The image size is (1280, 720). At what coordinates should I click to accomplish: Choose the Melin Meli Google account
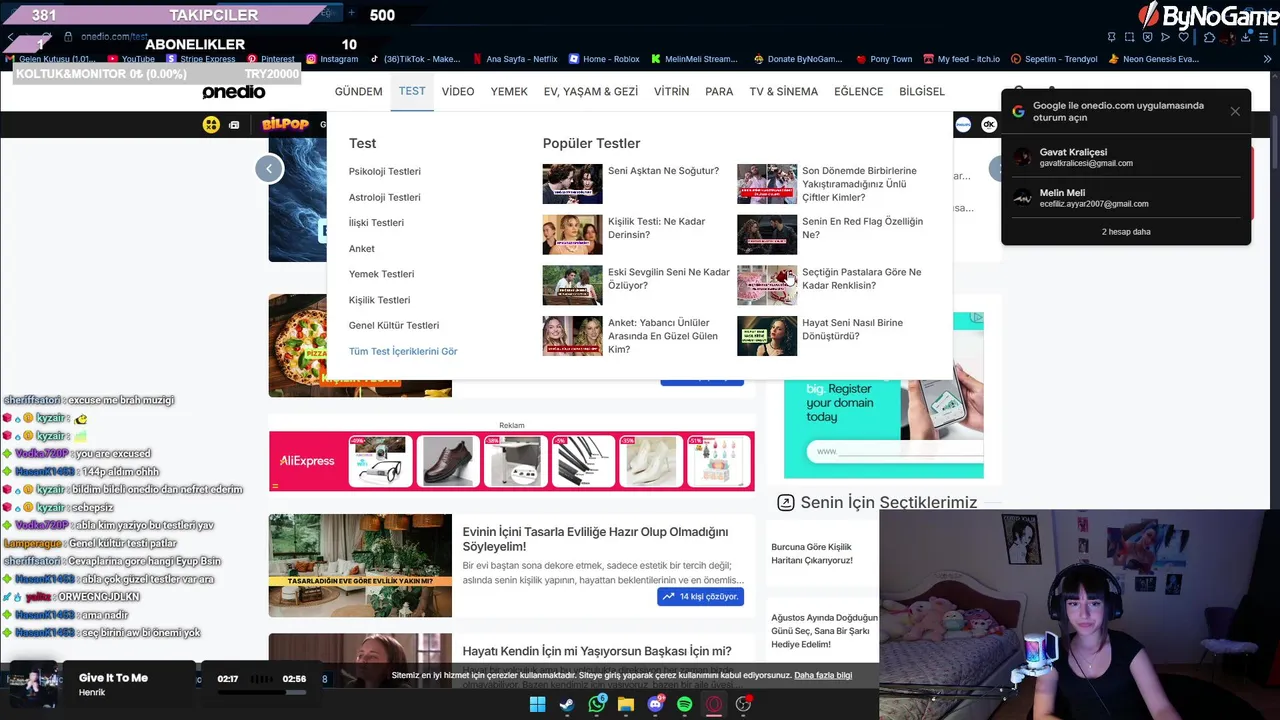pos(1126,198)
